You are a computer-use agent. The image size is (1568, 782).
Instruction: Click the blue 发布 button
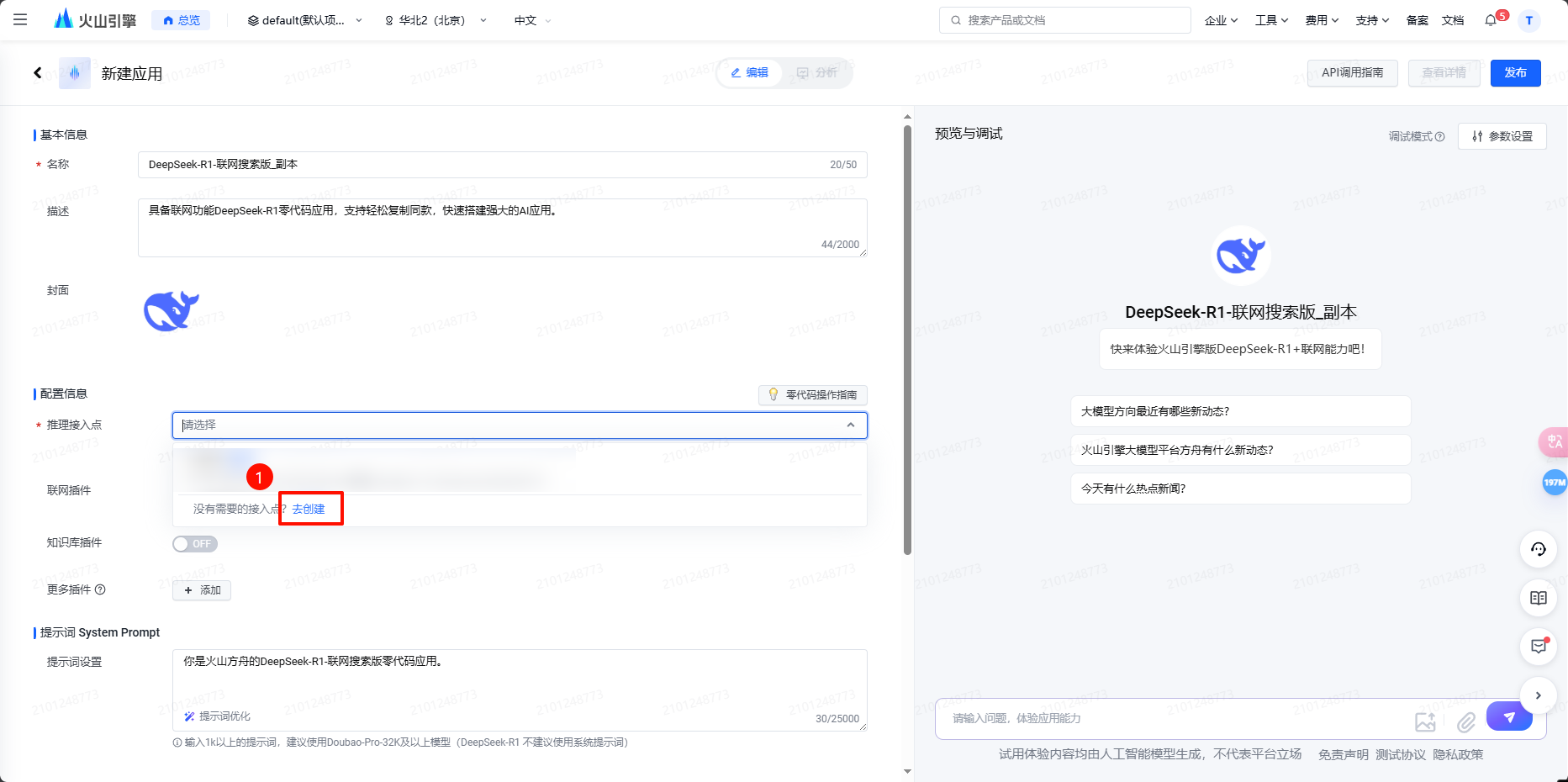tap(1515, 73)
